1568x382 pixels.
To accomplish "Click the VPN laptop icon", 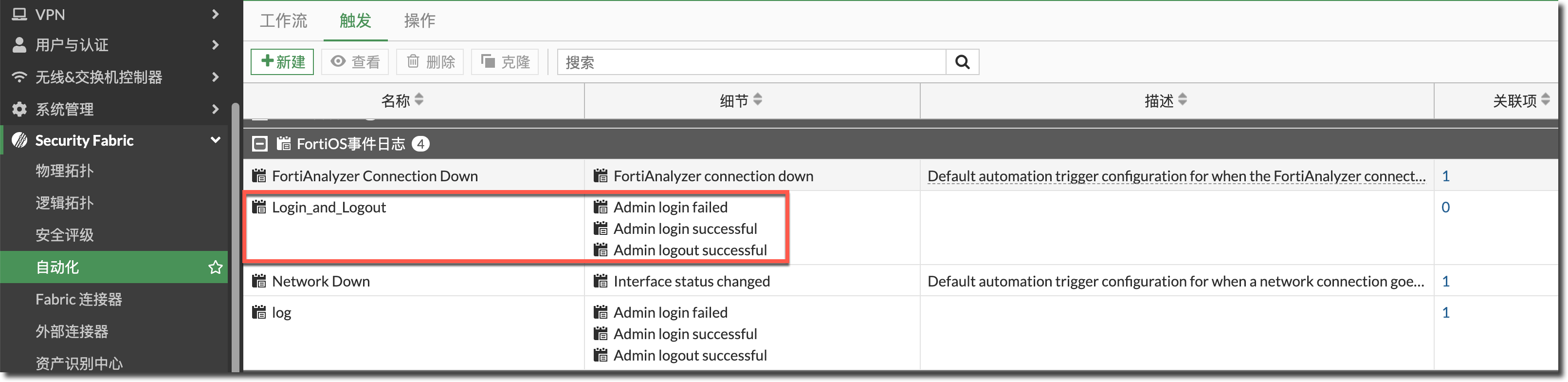I will pos(19,14).
